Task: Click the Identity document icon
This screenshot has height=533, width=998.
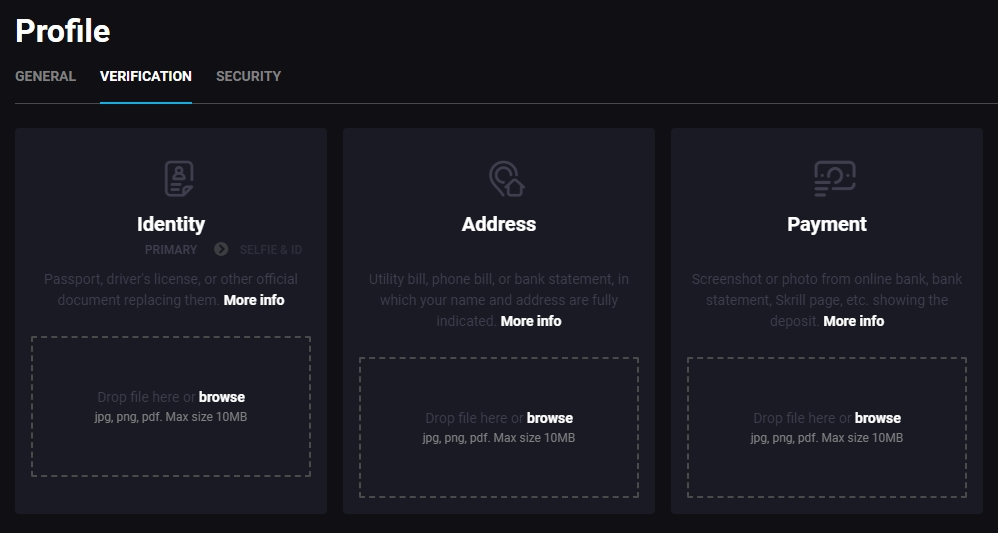Action: click(x=179, y=179)
